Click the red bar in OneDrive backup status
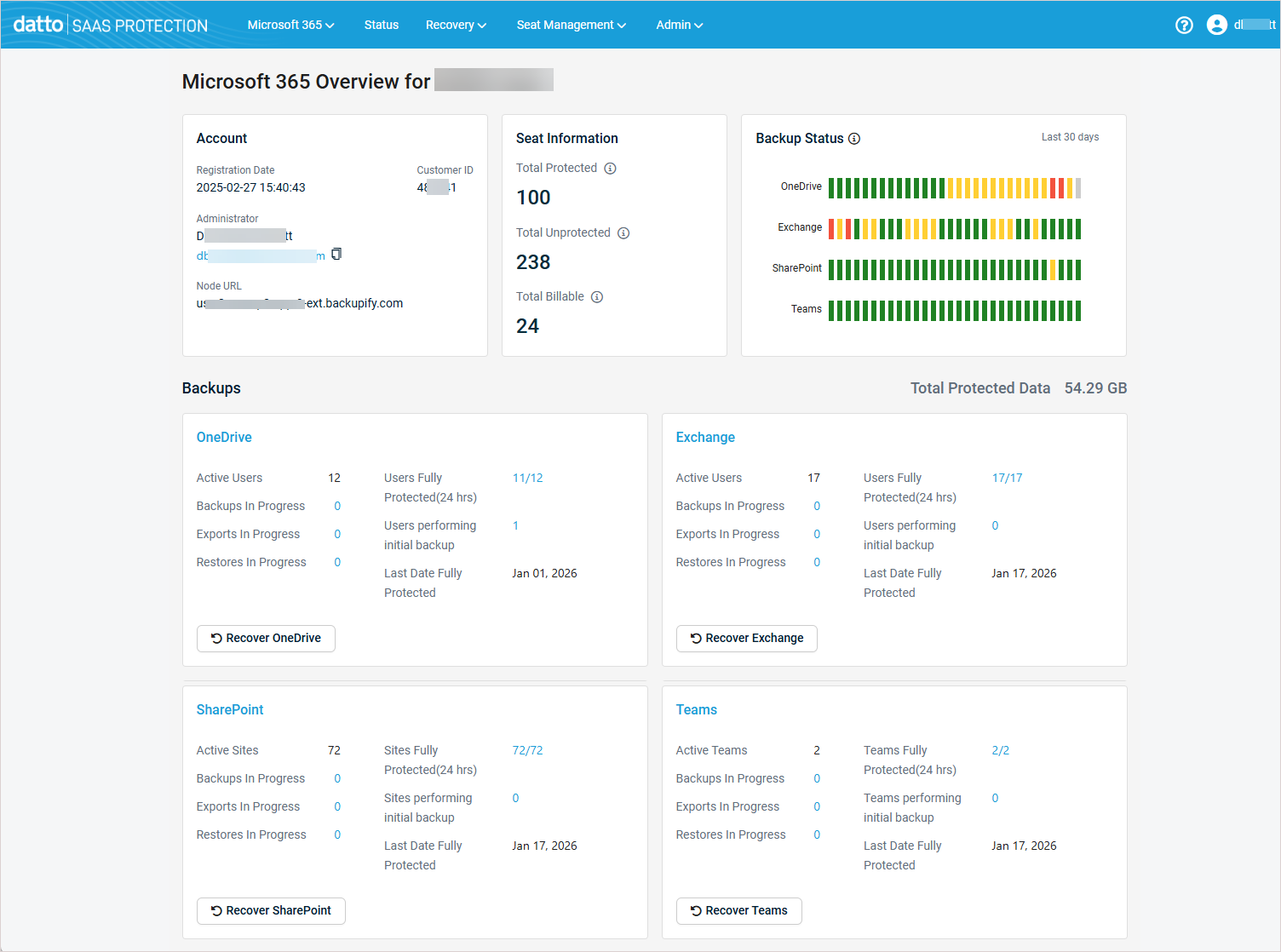This screenshot has height=952, width=1281. (1053, 188)
